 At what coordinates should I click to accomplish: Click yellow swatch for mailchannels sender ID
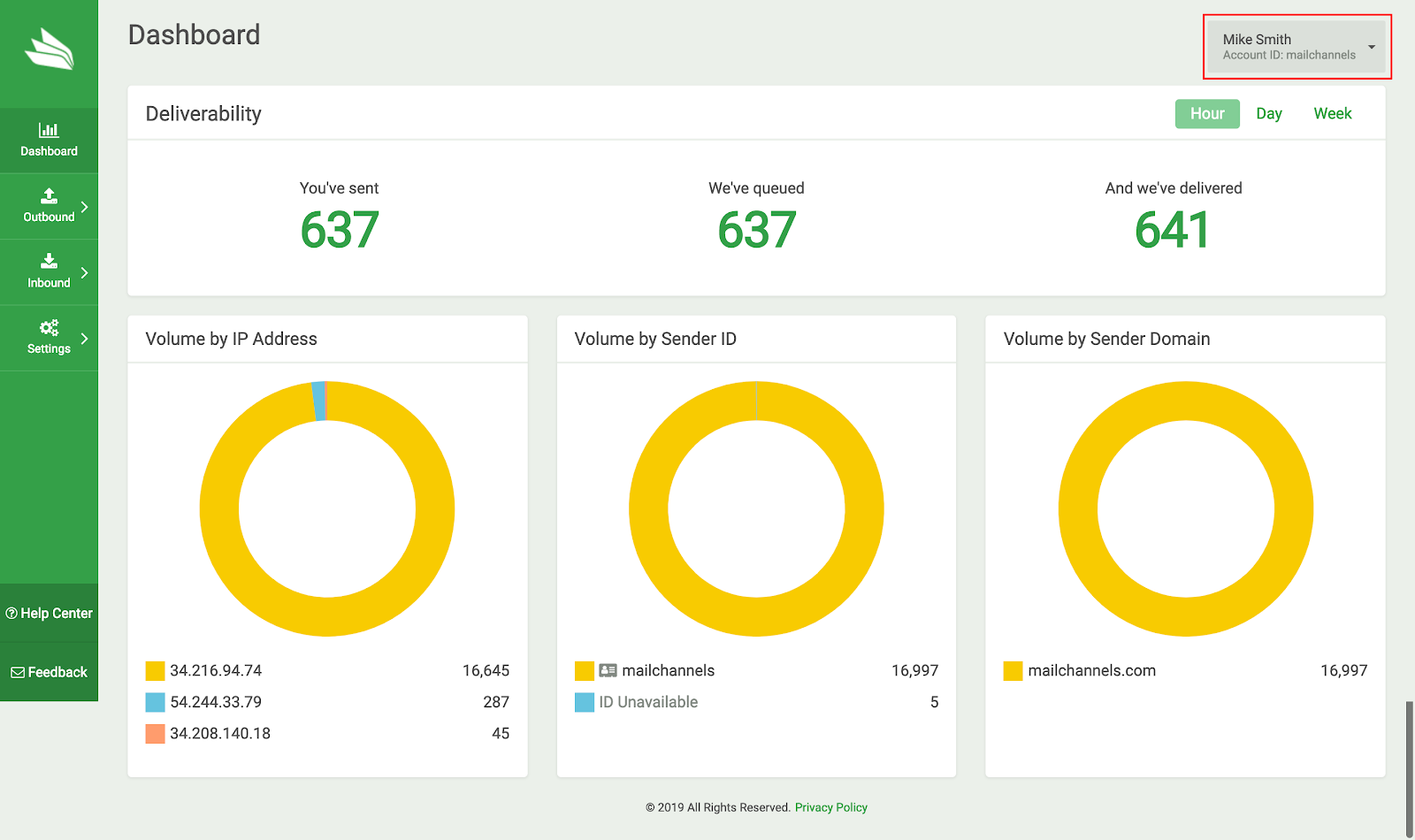pos(584,670)
